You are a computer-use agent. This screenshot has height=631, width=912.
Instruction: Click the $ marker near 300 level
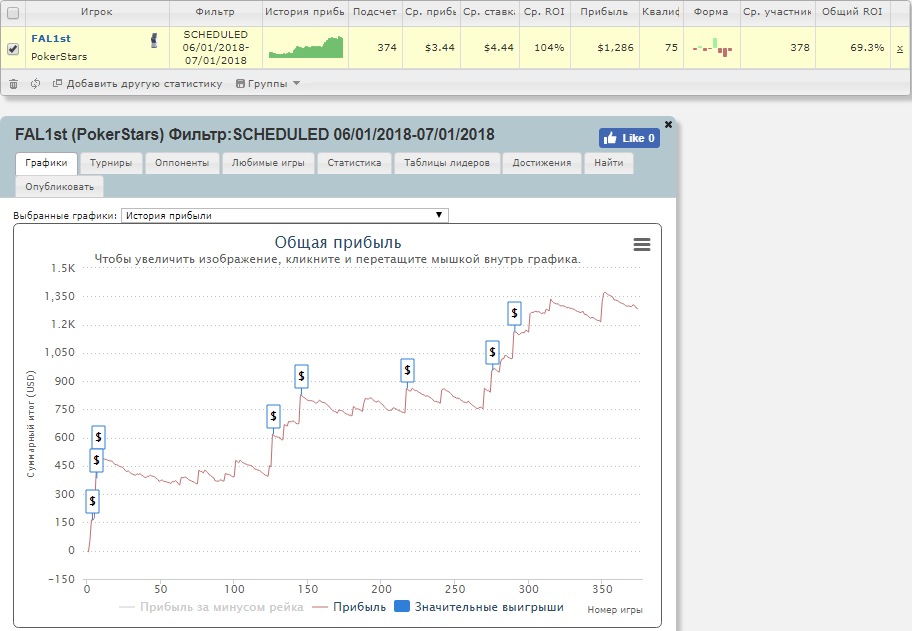[x=92, y=501]
